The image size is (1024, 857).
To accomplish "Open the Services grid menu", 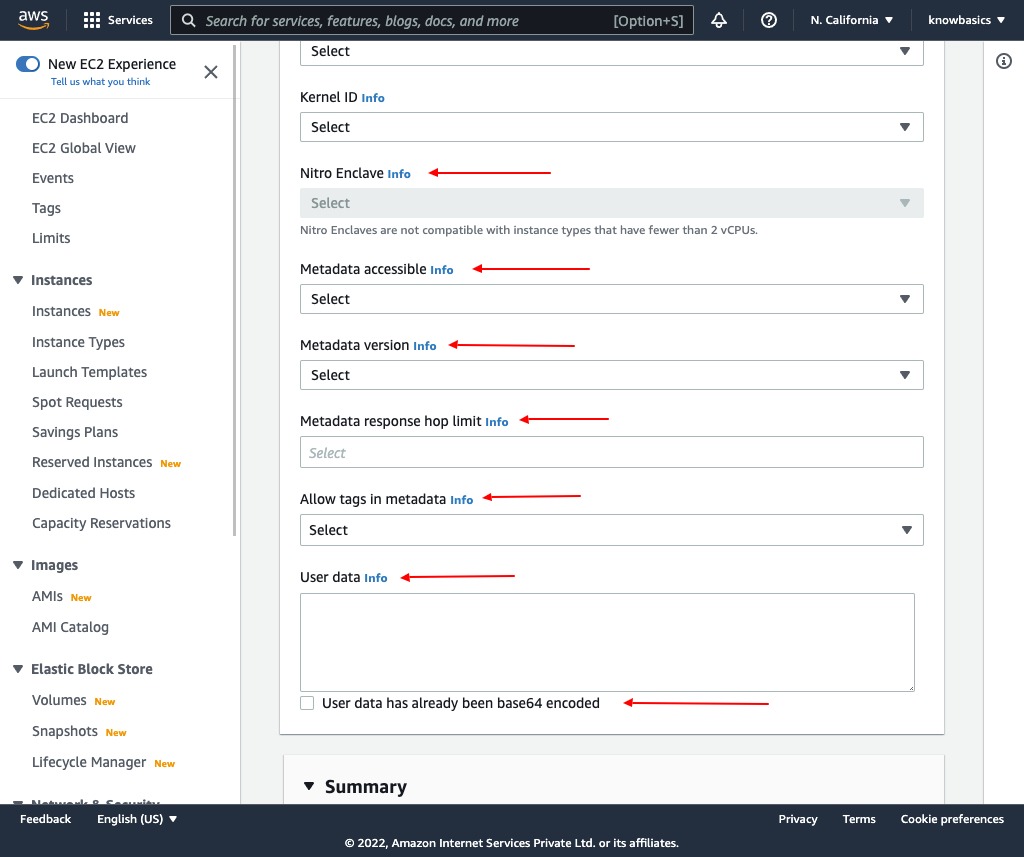I will tap(118, 20).
